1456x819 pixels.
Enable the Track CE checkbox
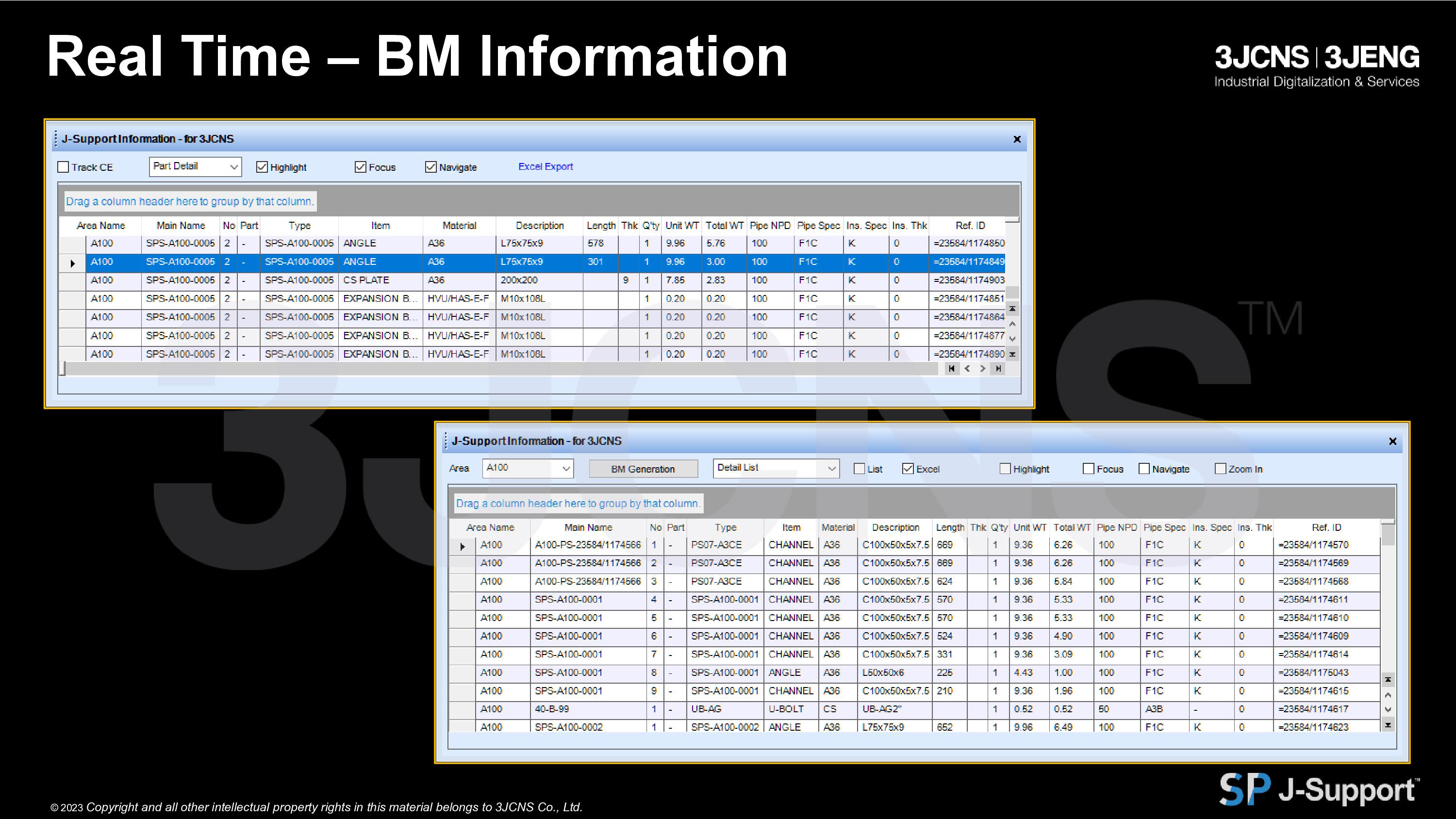(63, 167)
